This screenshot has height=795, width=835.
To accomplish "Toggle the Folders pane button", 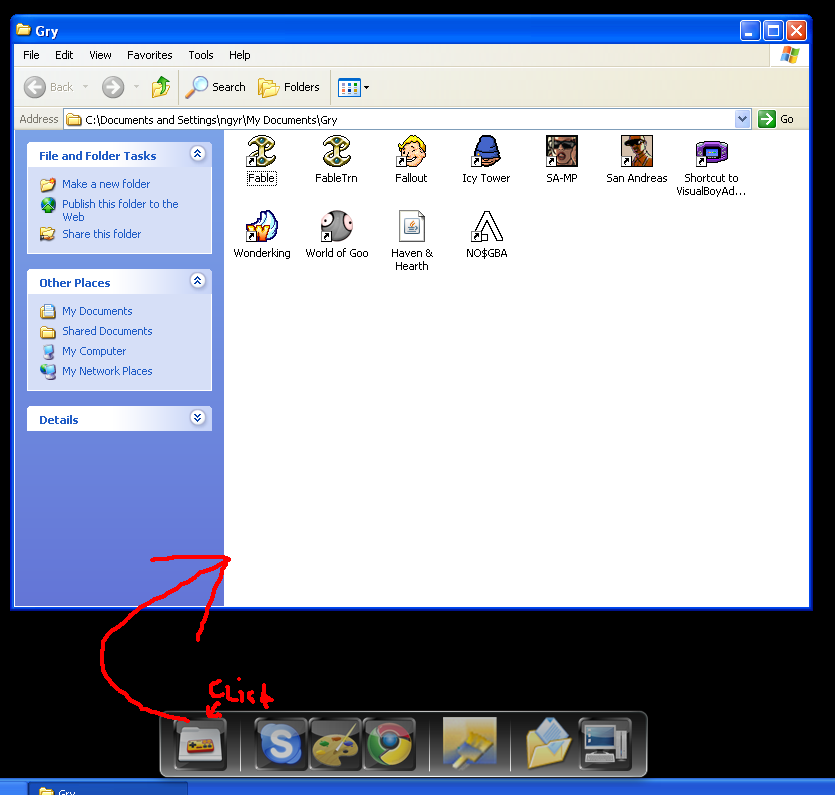I will tap(289, 87).
